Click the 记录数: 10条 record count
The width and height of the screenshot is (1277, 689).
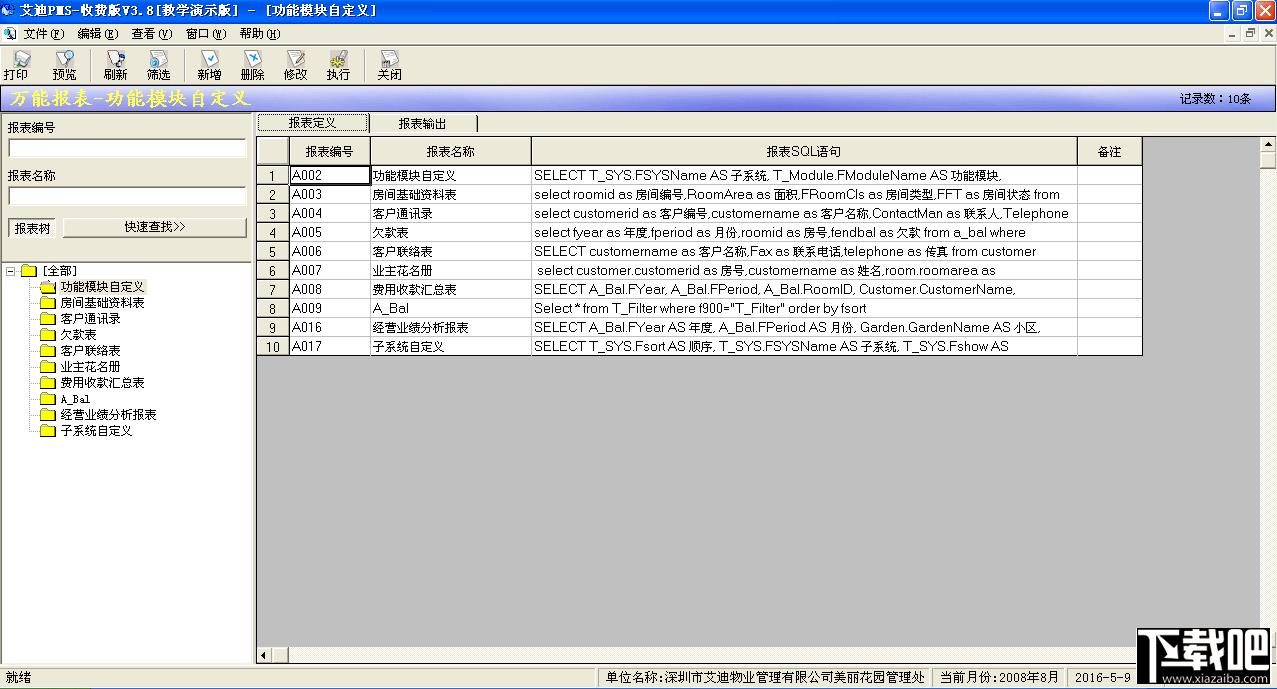pyautogui.click(x=1215, y=99)
